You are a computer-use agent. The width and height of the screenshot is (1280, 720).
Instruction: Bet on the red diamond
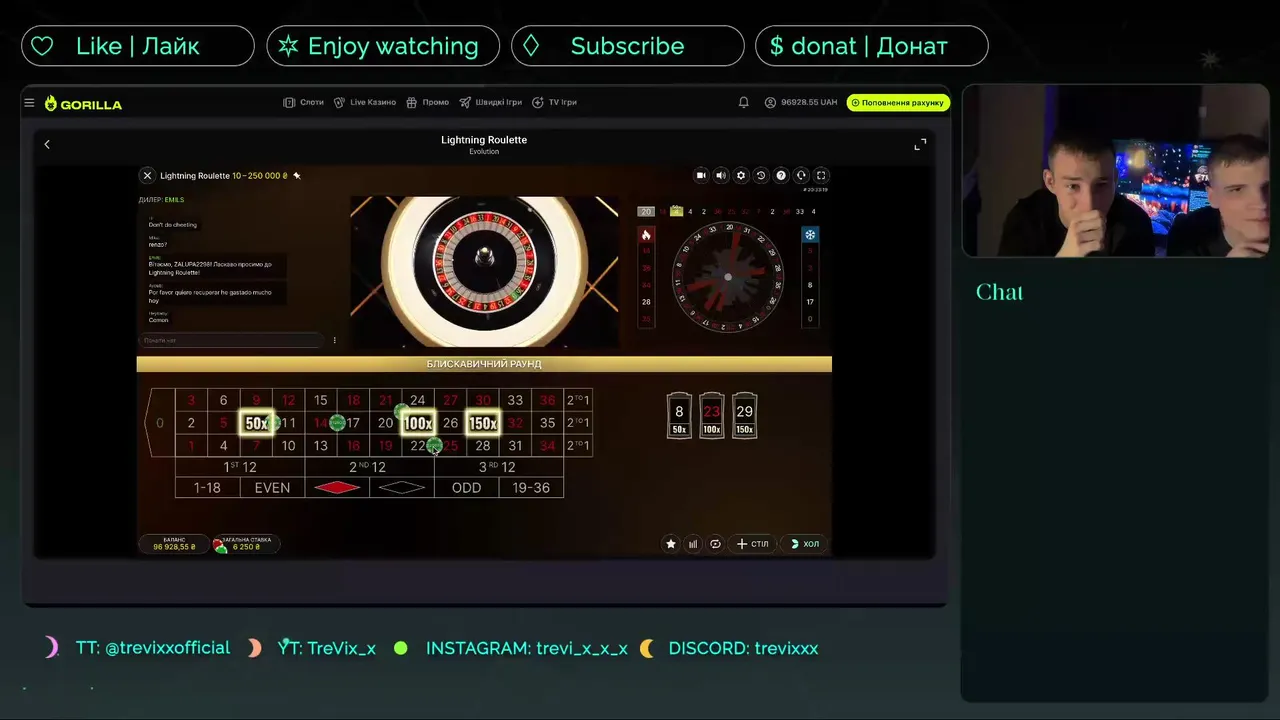[337, 487]
